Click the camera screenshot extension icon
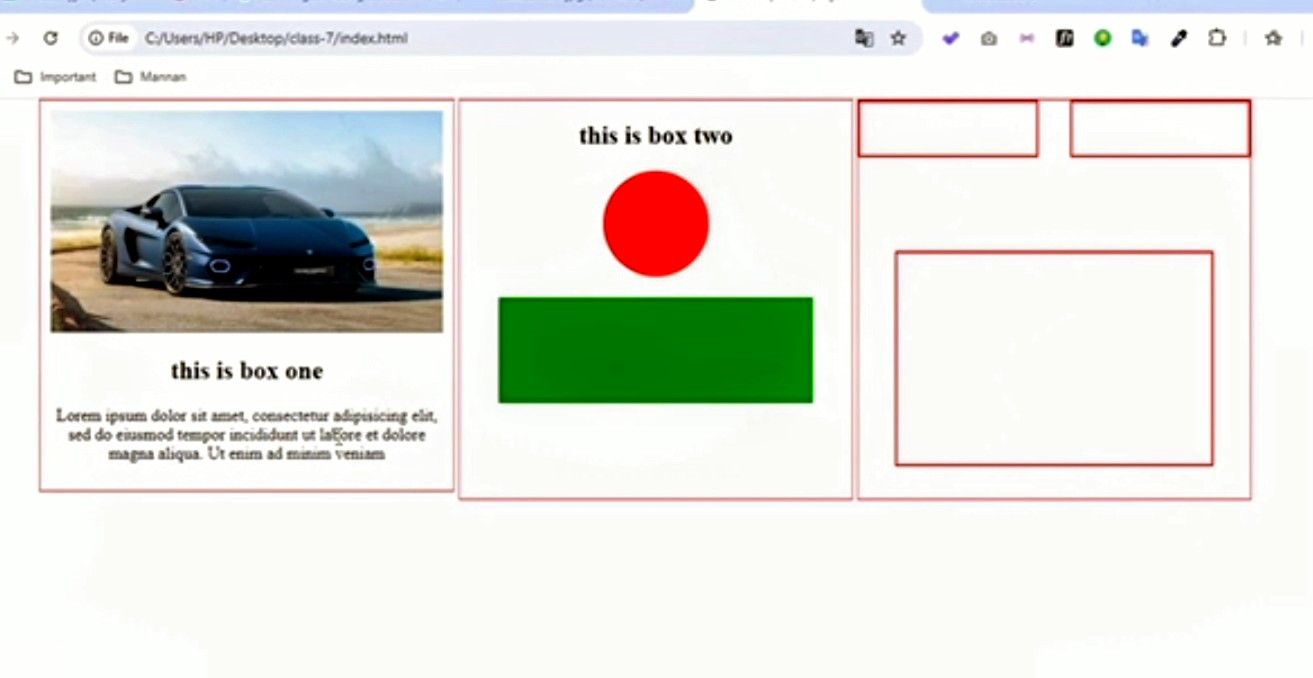This screenshot has width=1313, height=678. [x=988, y=38]
